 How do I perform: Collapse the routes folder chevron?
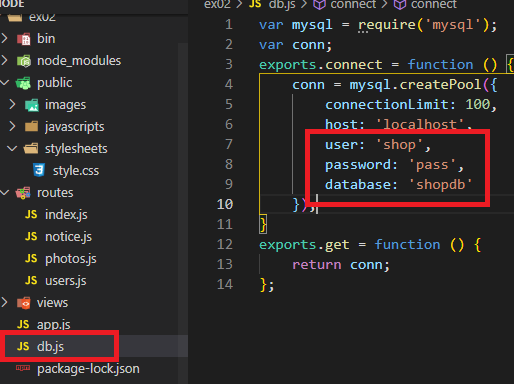coord(4,193)
